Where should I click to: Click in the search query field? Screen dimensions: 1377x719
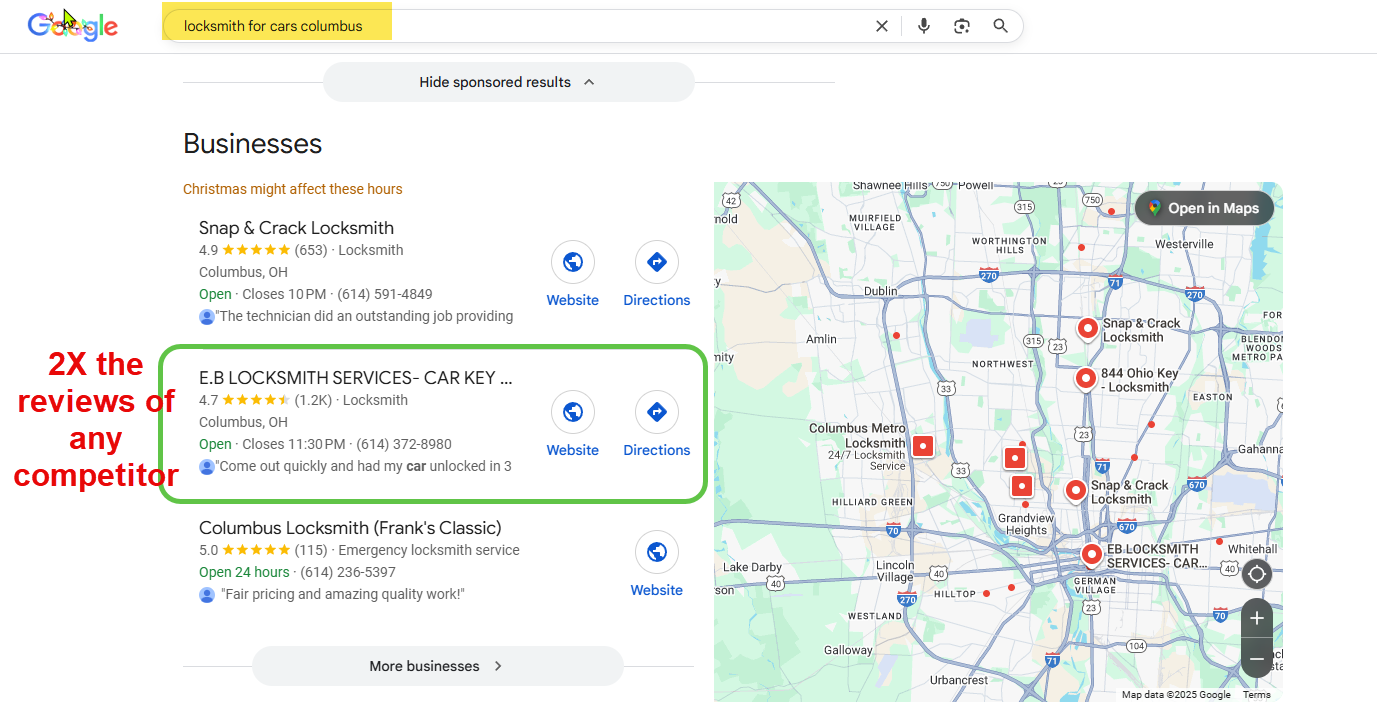tap(500, 26)
